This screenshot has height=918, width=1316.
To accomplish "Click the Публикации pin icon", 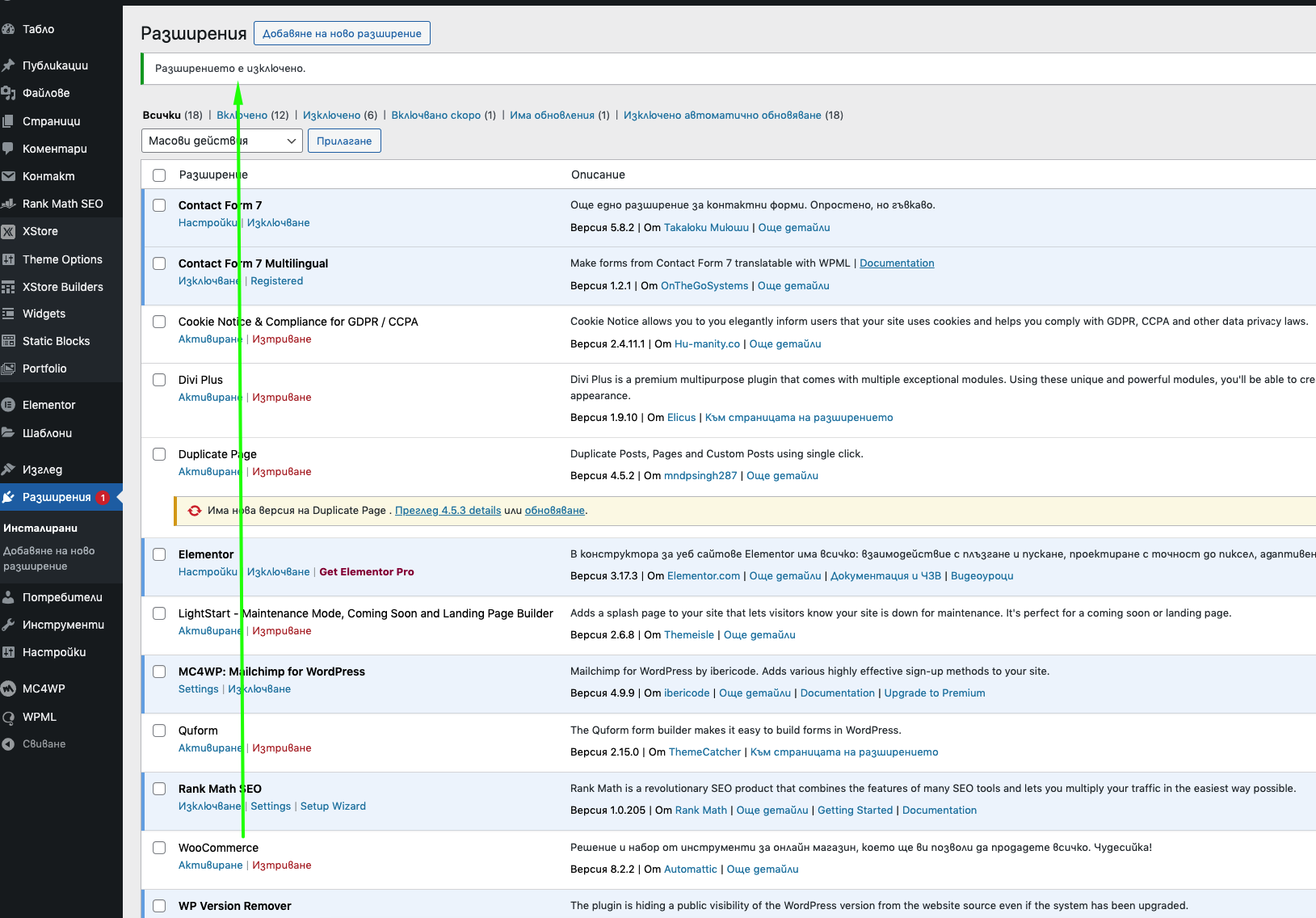I will [8, 65].
